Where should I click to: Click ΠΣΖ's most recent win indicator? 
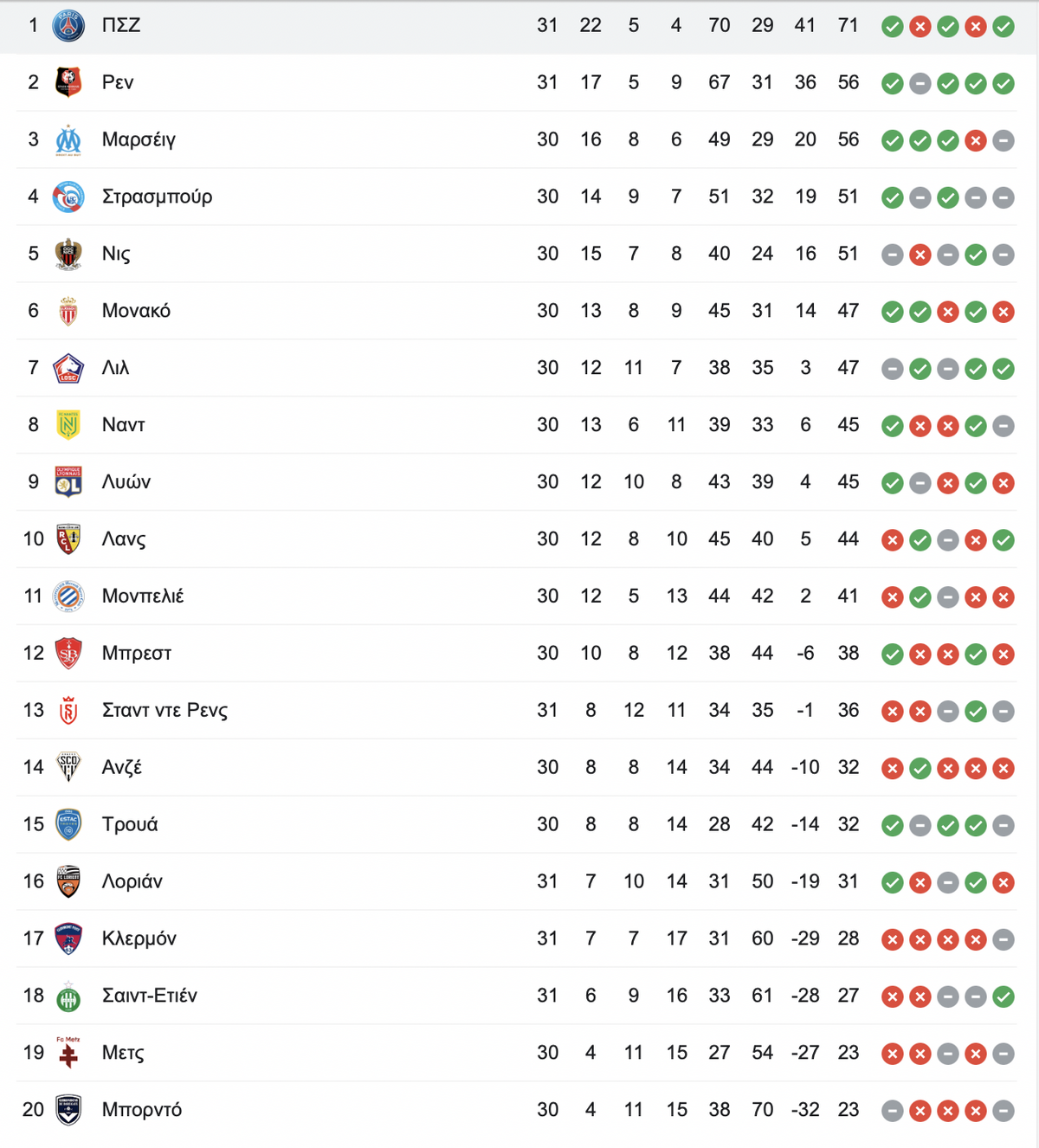tap(1004, 26)
